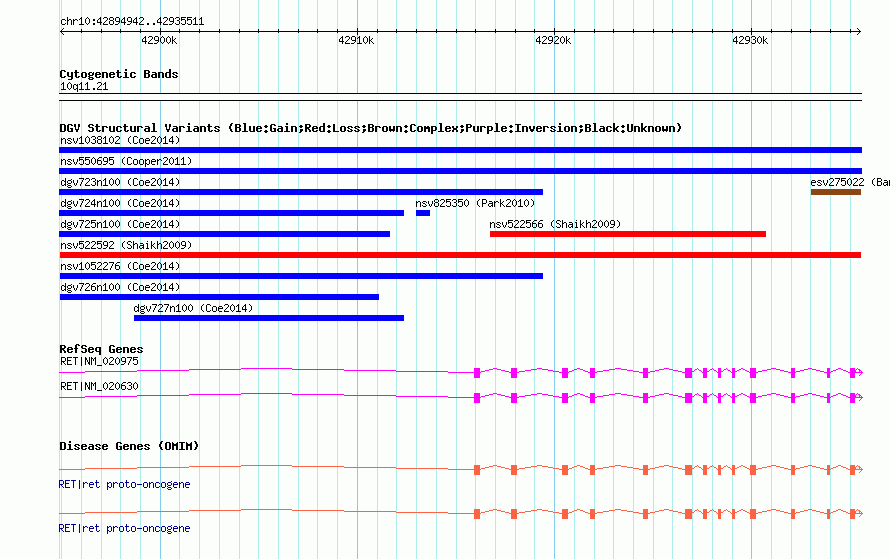Open the nsv825350 (Park2010) label
Screen dimensions: 890x559
pyautogui.click(x=475, y=203)
